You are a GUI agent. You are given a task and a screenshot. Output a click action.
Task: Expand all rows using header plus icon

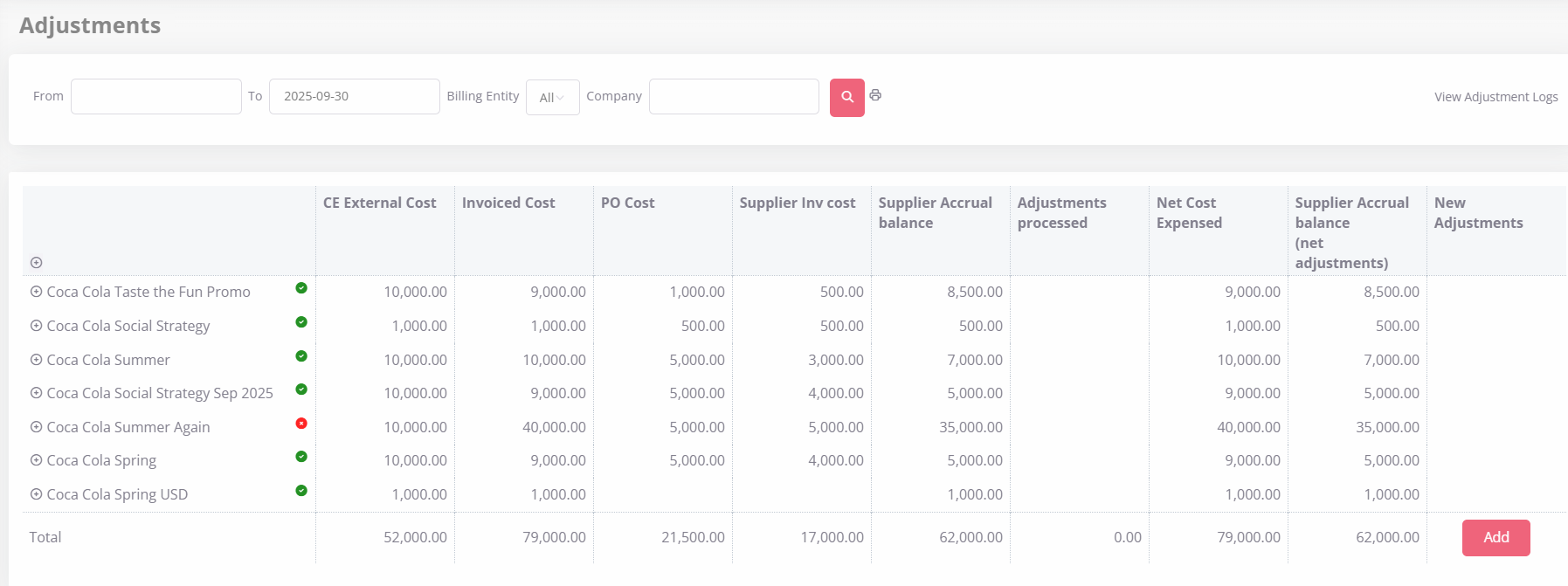(36, 262)
